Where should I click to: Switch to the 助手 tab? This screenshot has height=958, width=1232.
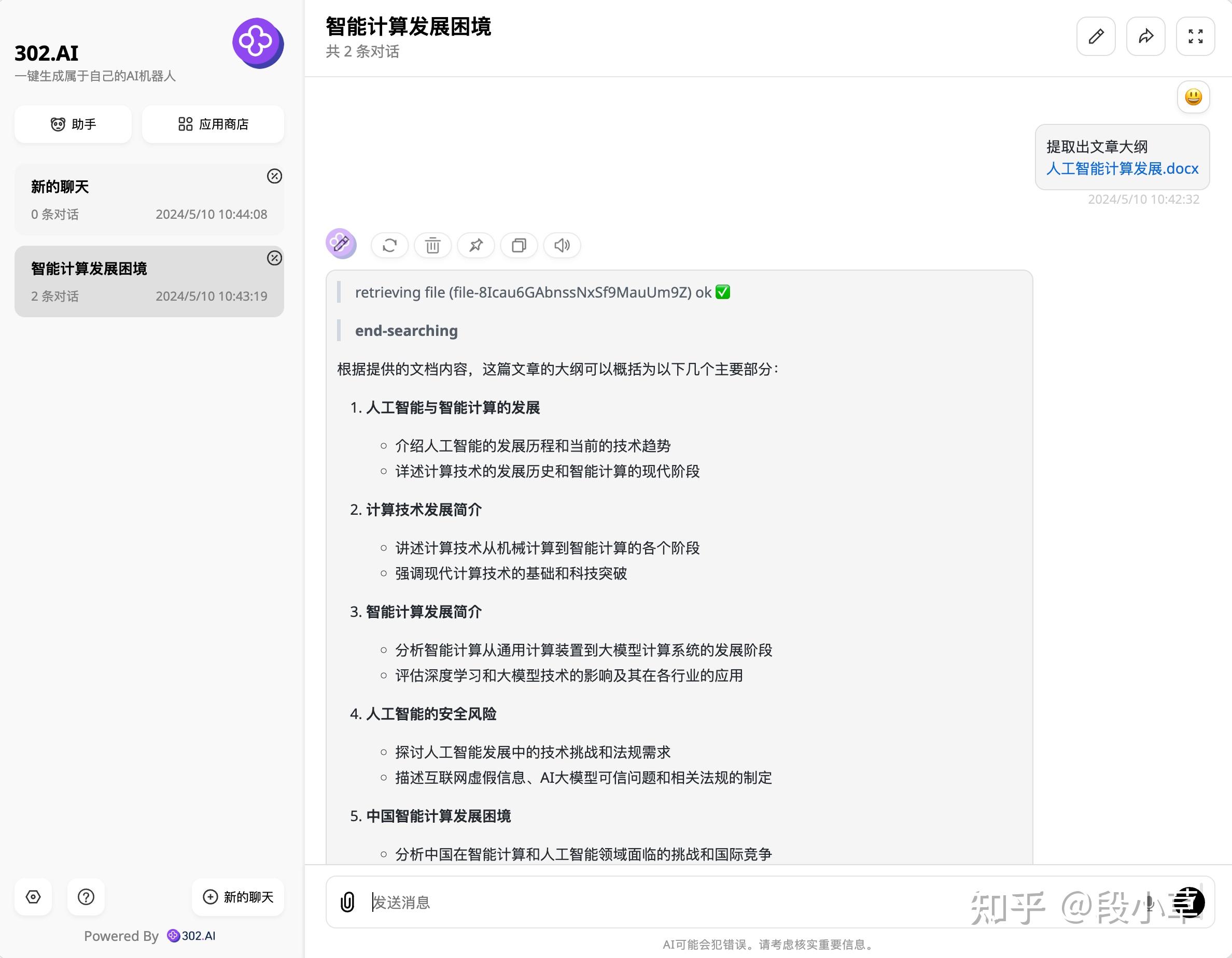pos(73,124)
